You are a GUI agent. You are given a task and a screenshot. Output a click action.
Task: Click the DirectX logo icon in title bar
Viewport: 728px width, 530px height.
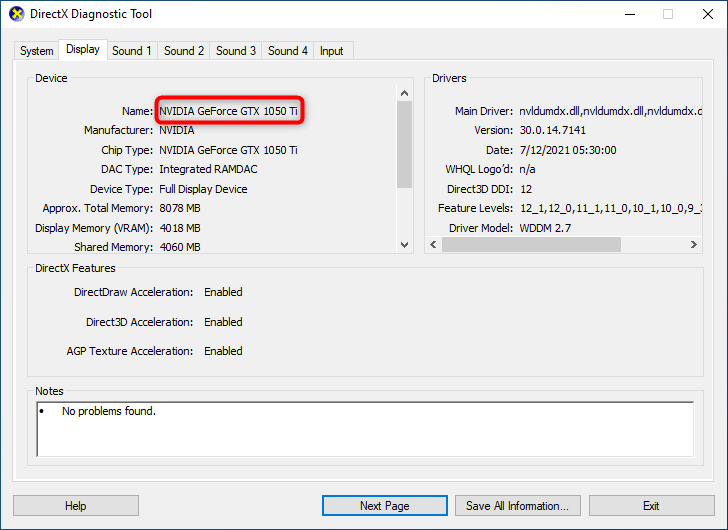tap(17, 14)
